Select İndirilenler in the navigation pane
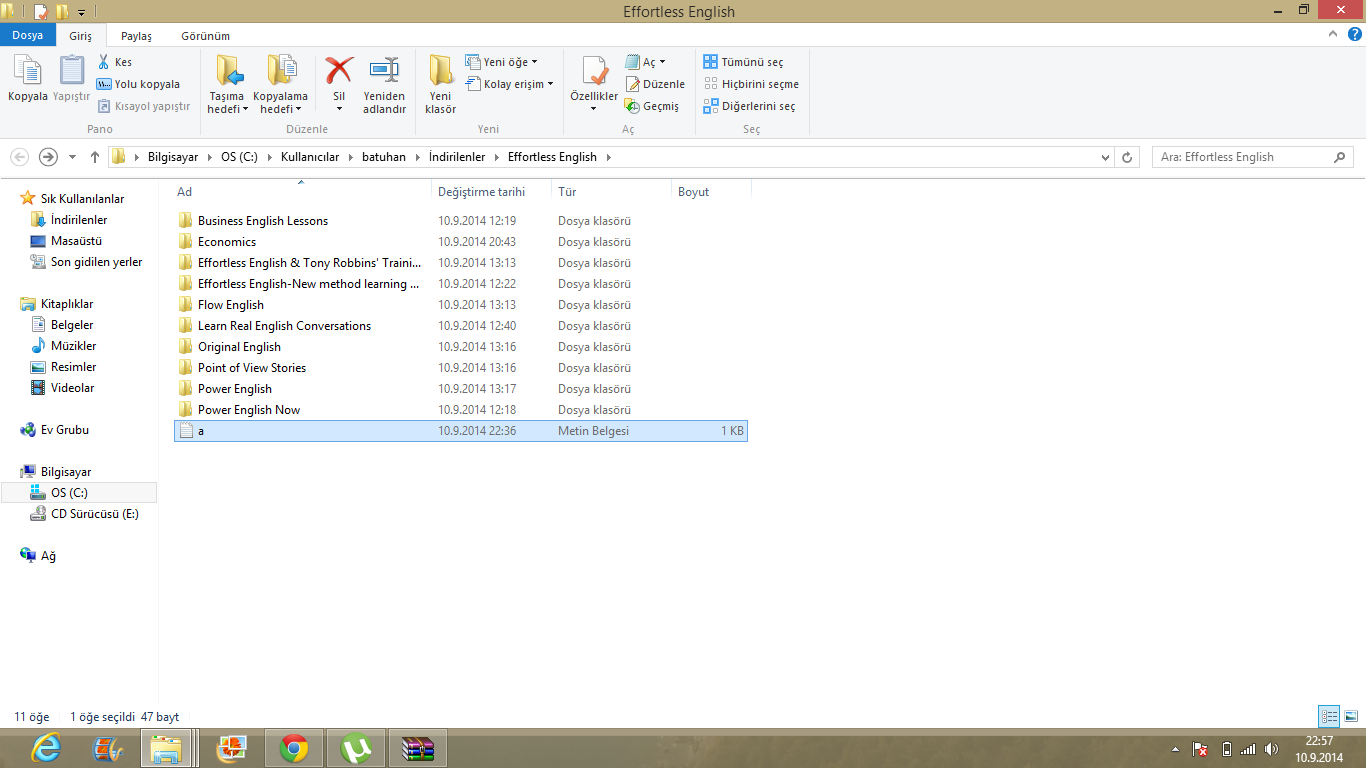 79,220
